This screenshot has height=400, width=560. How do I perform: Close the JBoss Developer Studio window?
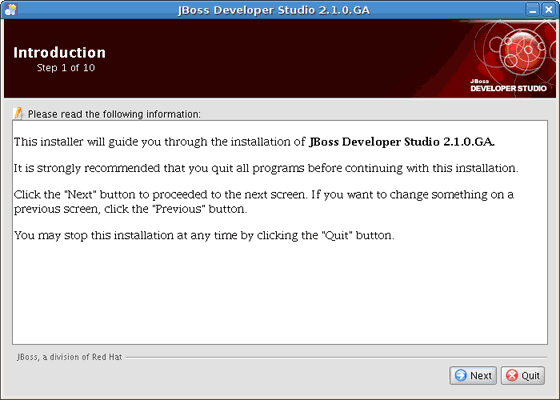548,10
